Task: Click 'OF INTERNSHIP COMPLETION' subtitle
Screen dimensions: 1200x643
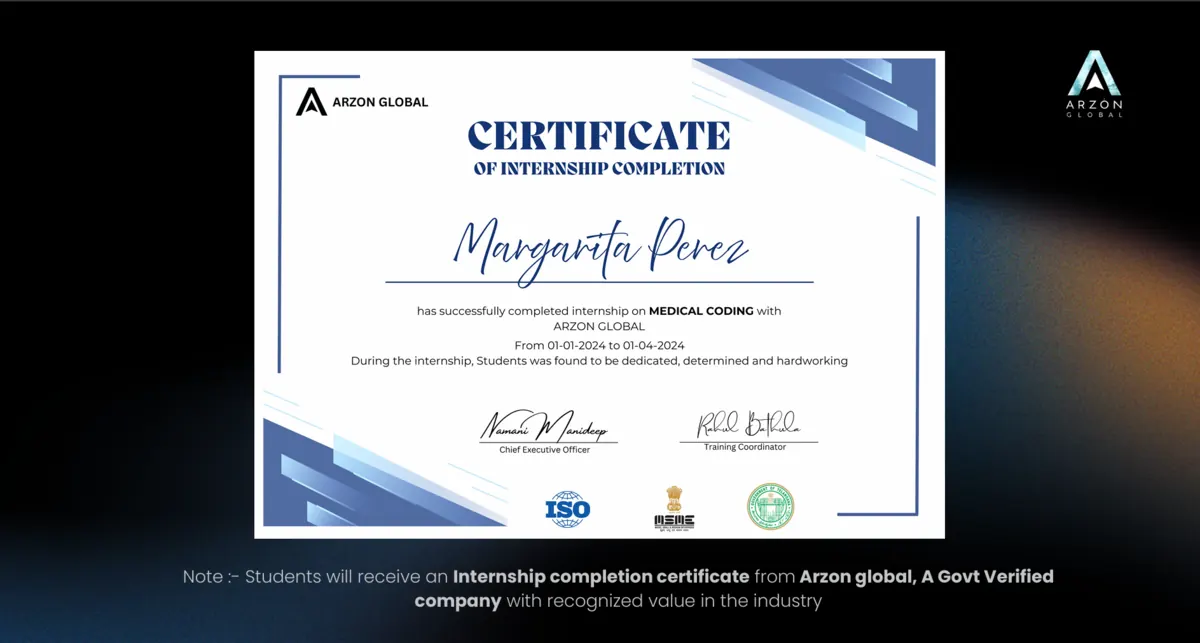Action: 599,168
